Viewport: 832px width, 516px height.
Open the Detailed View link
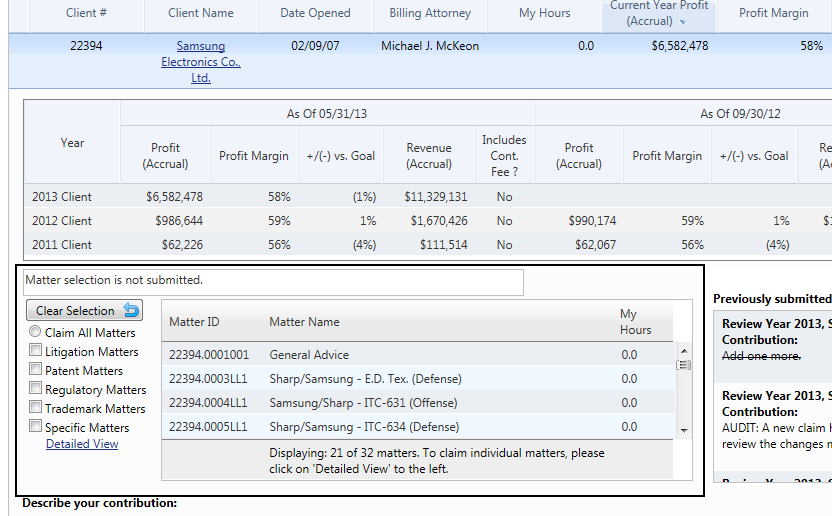(x=82, y=444)
